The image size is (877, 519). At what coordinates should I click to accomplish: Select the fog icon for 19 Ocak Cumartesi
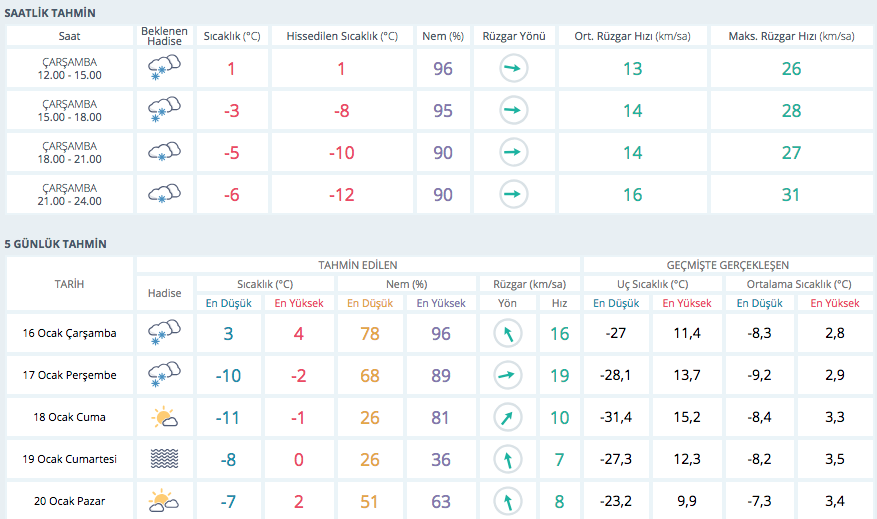[x=164, y=459]
